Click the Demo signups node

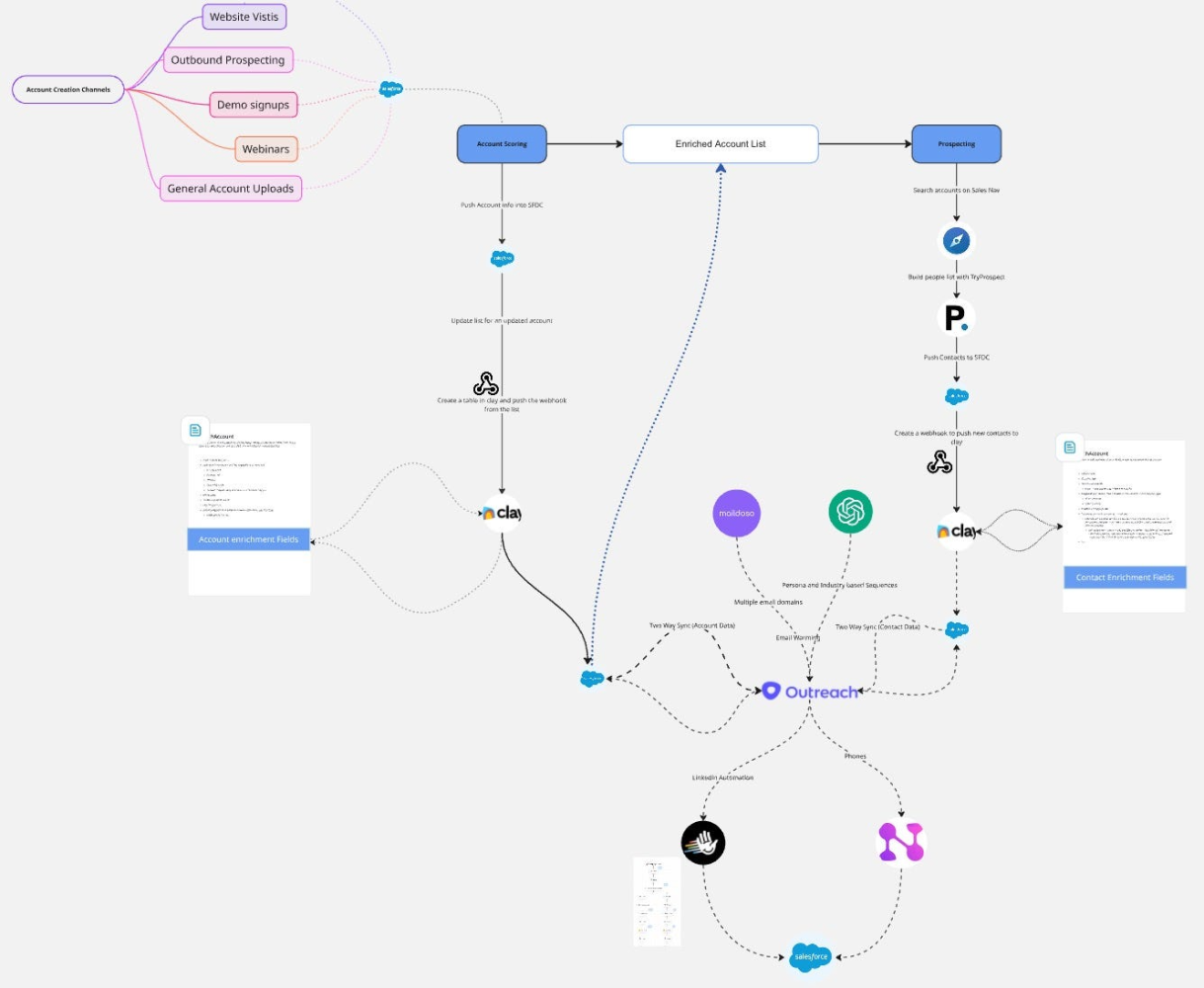[254, 105]
